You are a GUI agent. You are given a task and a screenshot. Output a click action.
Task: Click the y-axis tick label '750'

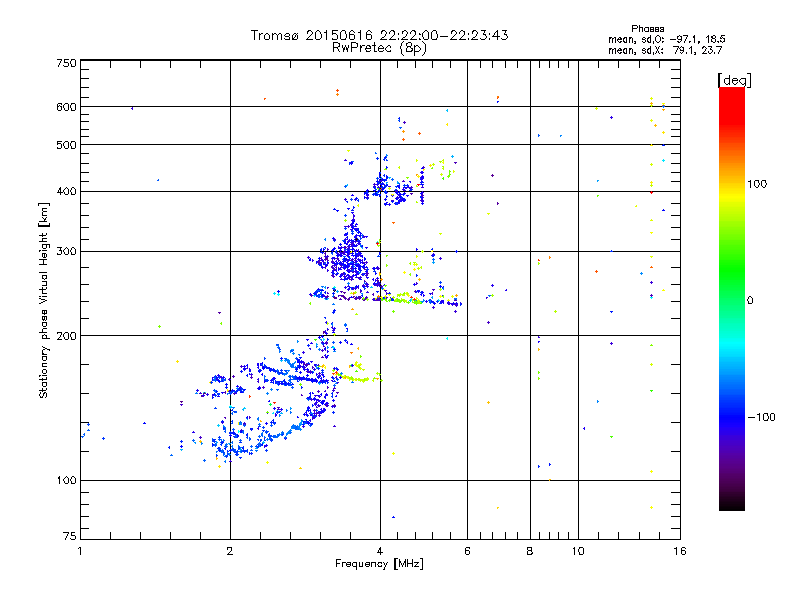[x=67, y=63]
